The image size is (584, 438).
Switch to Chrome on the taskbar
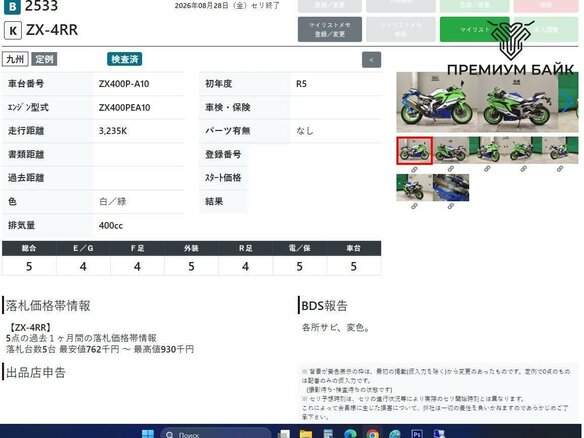pyautogui.click(x=372, y=434)
